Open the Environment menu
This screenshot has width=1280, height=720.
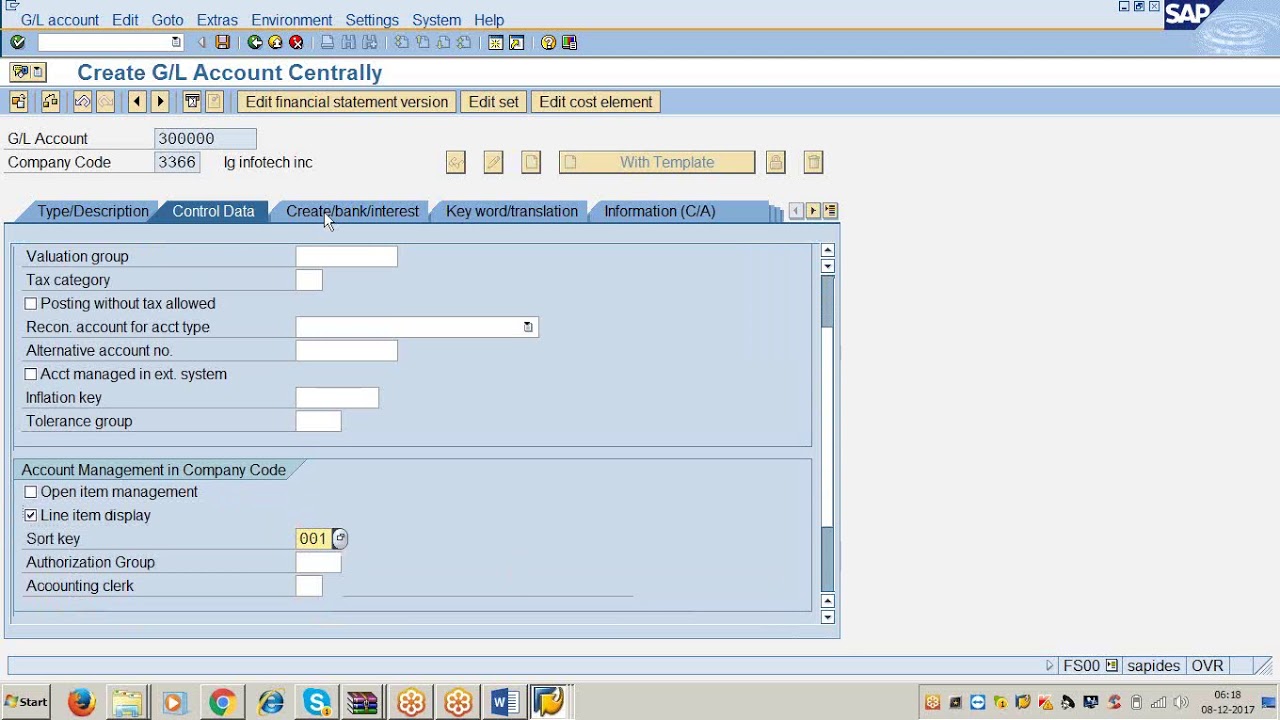[x=291, y=20]
